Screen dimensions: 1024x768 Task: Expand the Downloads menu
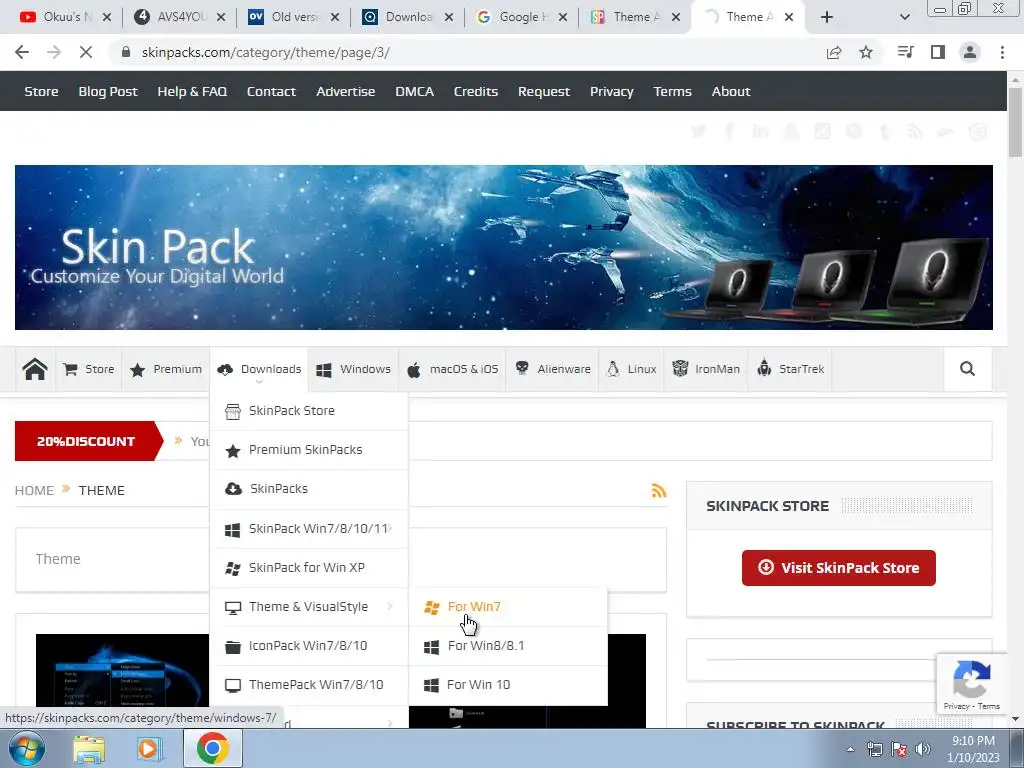pos(259,369)
